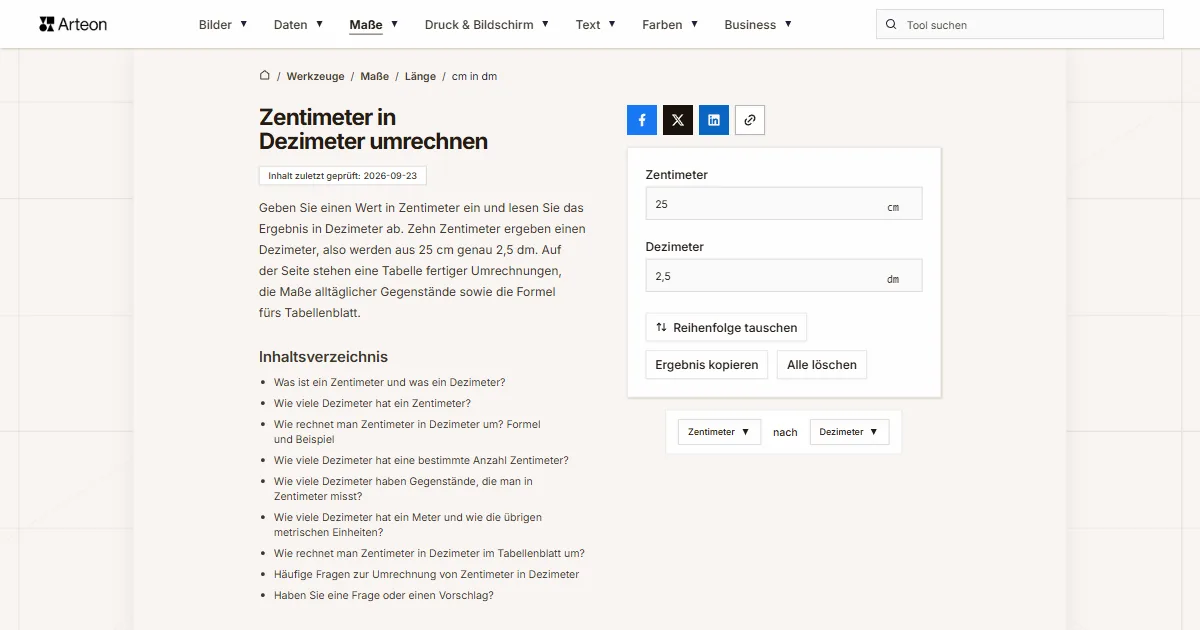Click the 'Zentimeter in Dezimeter umrechnen' heading
The image size is (1200, 630).
374,130
